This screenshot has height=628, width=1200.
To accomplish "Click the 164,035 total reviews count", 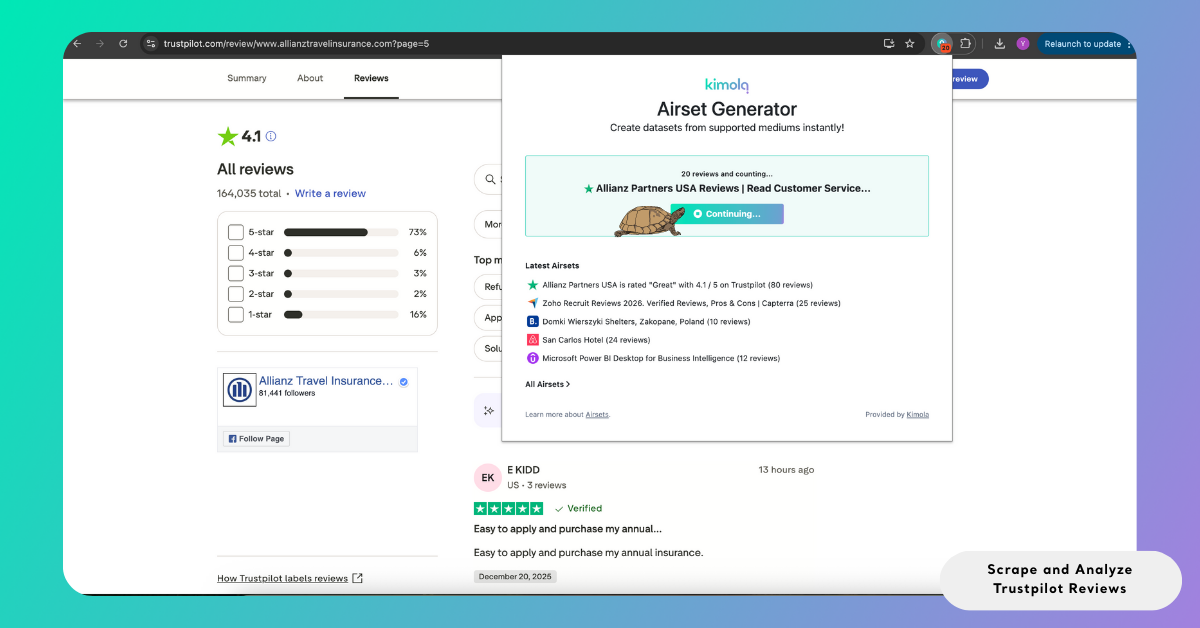I will pos(249,193).
